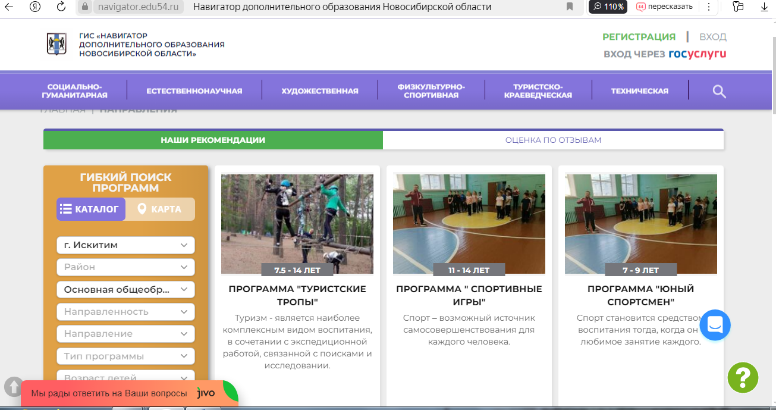Open the Тип программы dropdown
Screen dimensions: 776x410
pos(125,356)
